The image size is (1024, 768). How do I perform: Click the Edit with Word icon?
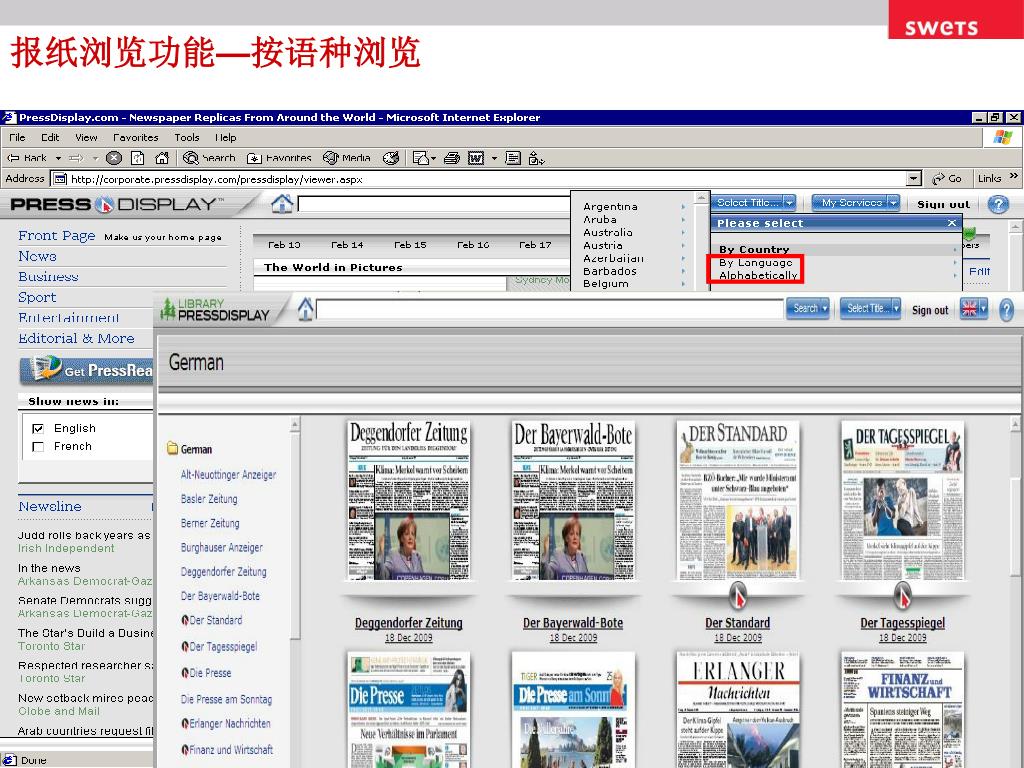476,158
